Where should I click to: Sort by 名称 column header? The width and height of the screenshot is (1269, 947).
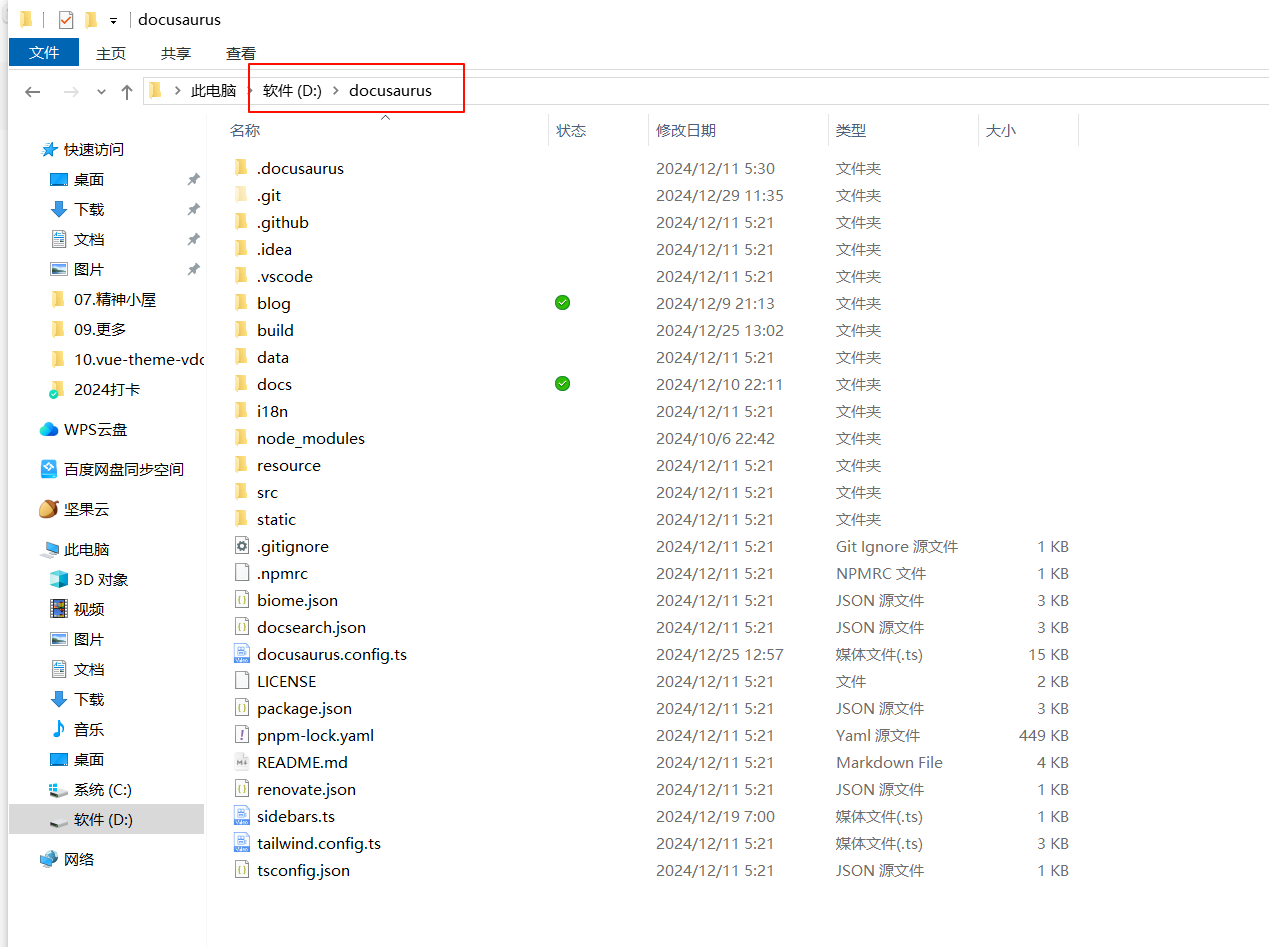(x=245, y=130)
